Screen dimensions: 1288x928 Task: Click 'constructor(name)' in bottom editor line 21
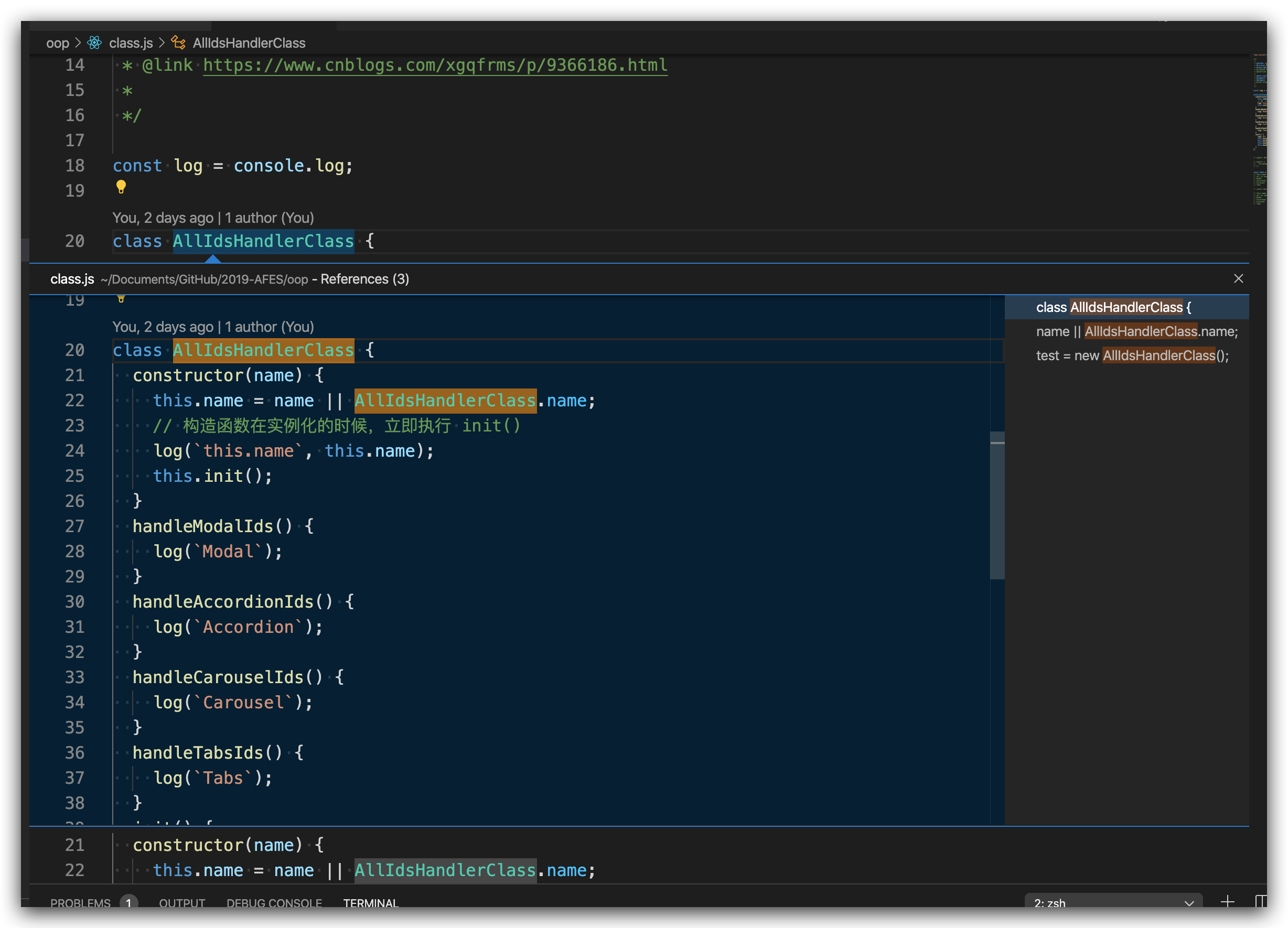(x=218, y=845)
